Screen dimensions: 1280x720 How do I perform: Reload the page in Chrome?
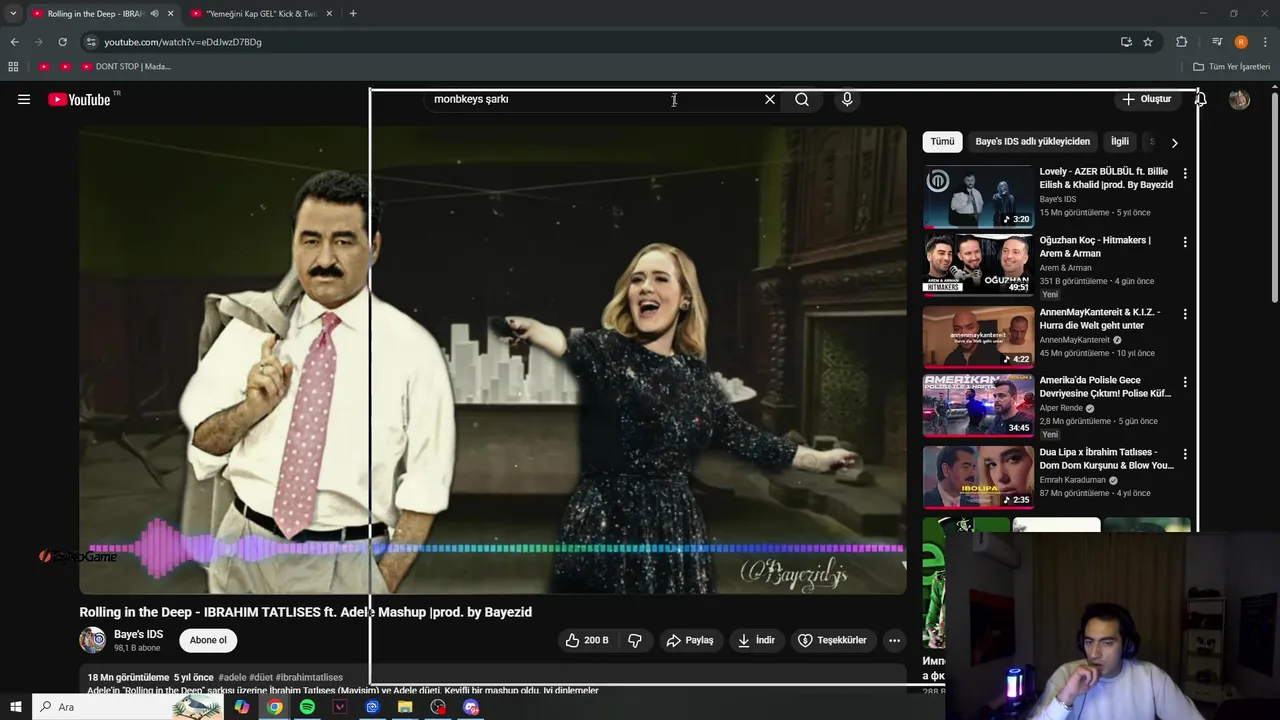62,42
